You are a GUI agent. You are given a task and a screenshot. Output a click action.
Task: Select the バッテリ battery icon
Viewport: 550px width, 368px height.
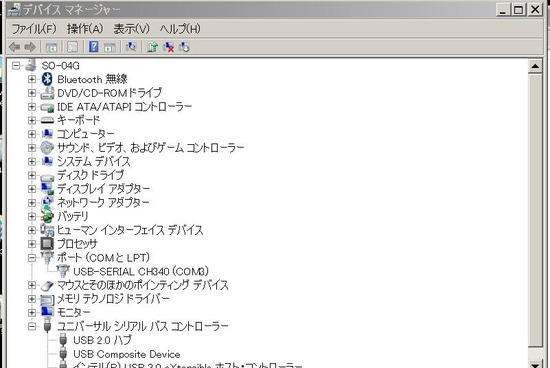[x=47, y=216]
